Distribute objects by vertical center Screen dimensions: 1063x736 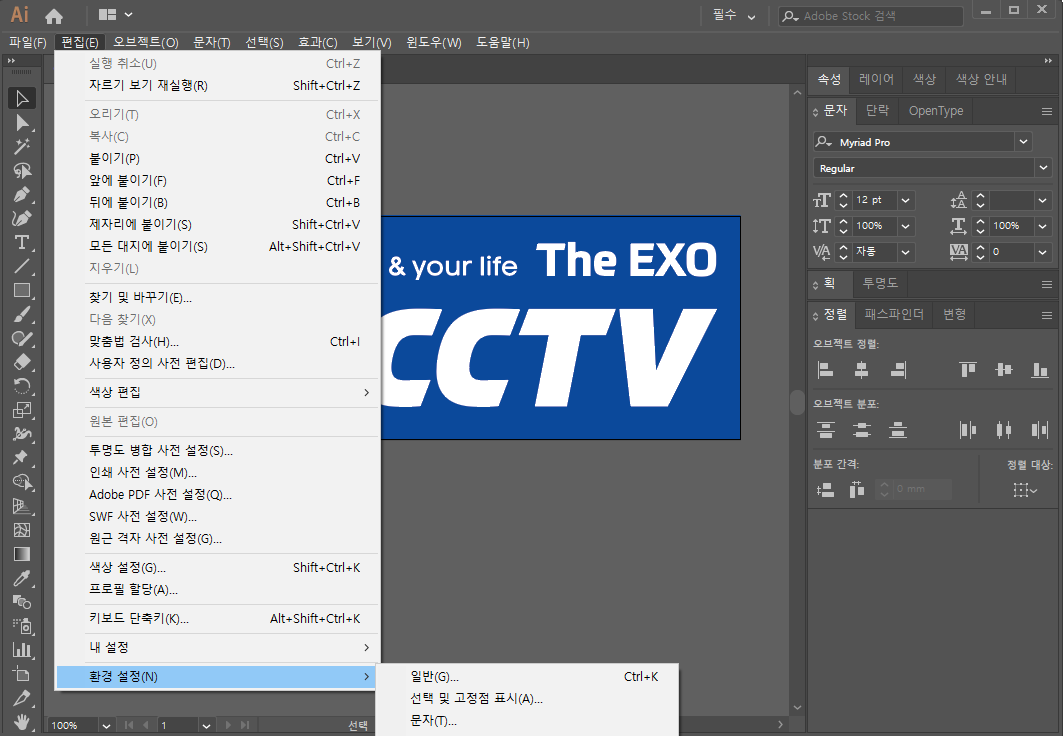[x=862, y=430]
